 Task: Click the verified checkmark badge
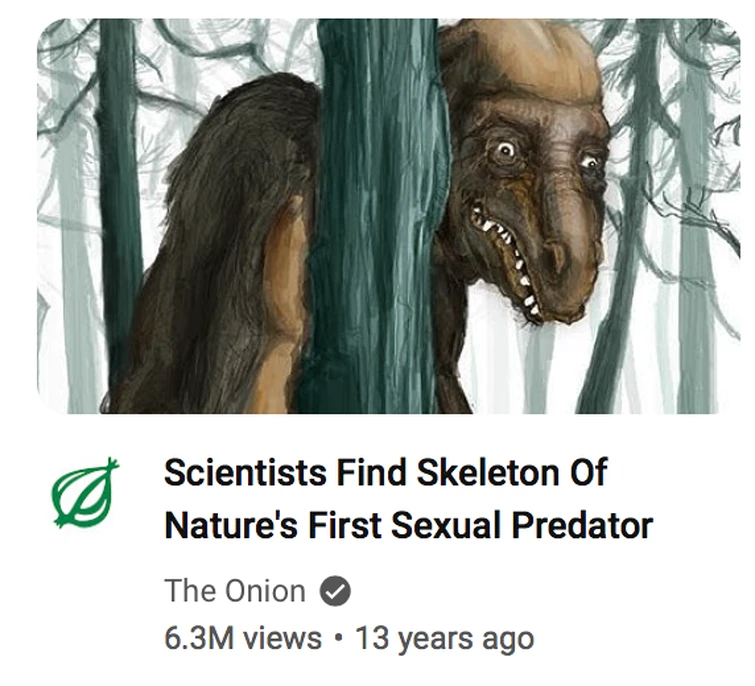tap(335, 590)
